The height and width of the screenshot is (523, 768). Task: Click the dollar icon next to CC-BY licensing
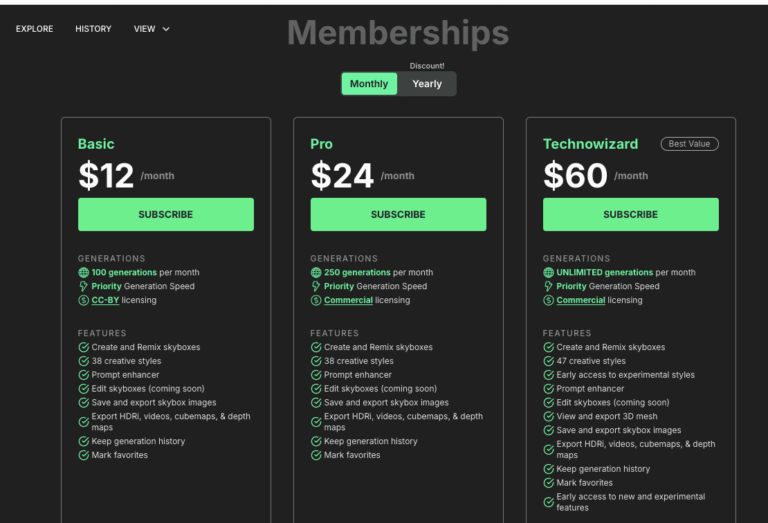click(x=83, y=300)
